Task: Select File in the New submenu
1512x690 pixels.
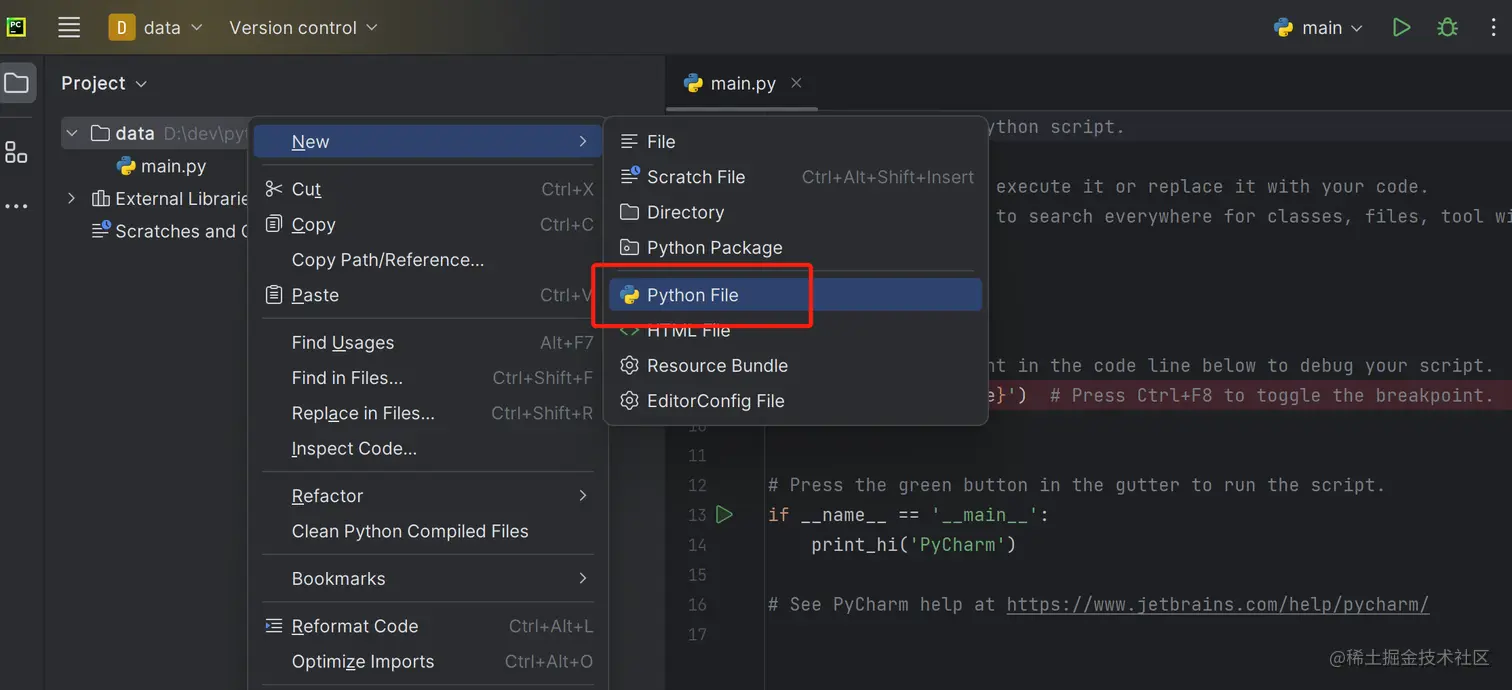Action: [795, 141]
